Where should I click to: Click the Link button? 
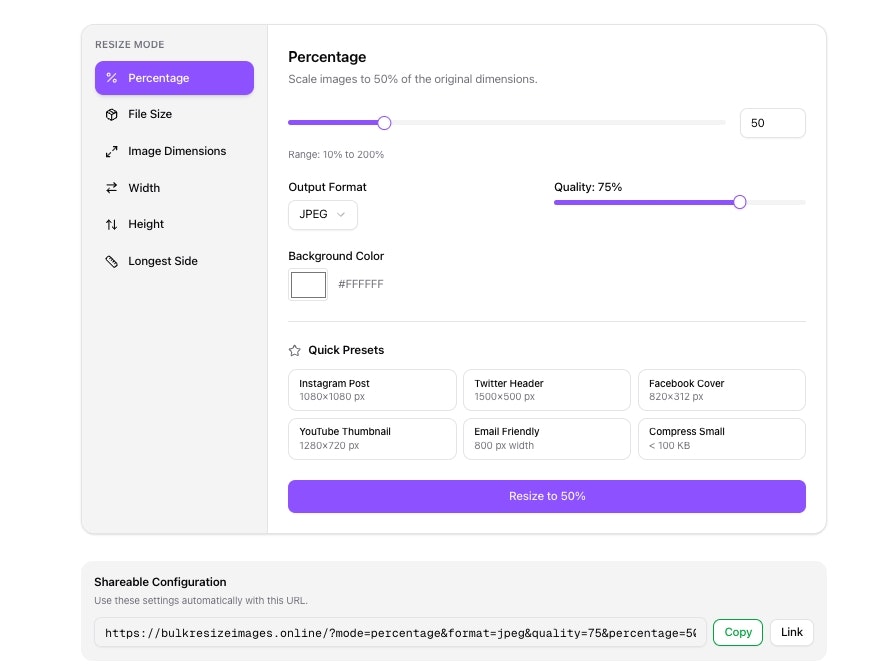(792, 632)
